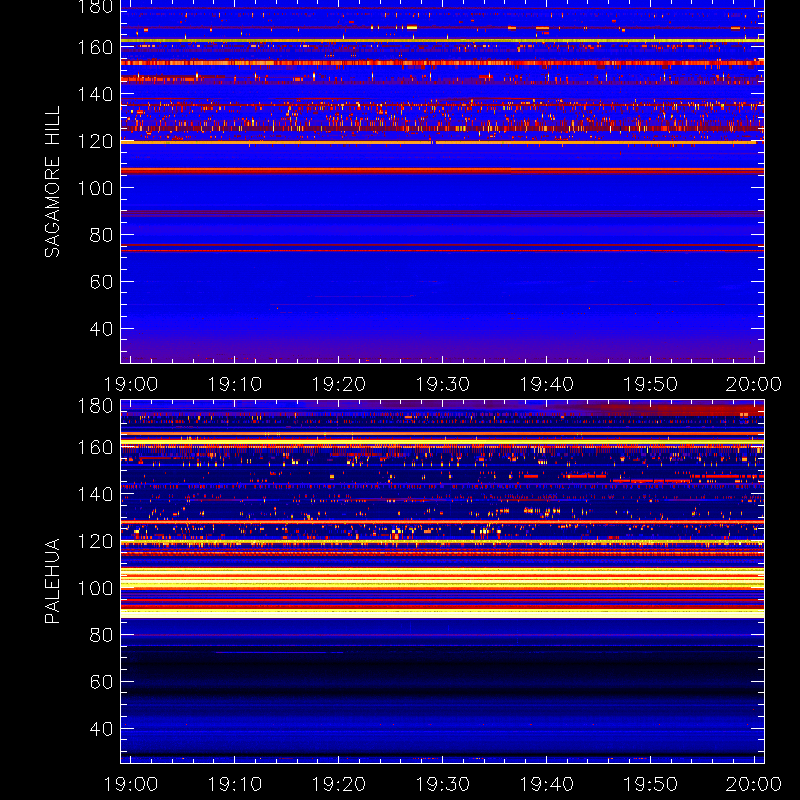Select the 19:50 label under Sagamore Hill plot
The image size is (800, 800).
coord(651,384)
